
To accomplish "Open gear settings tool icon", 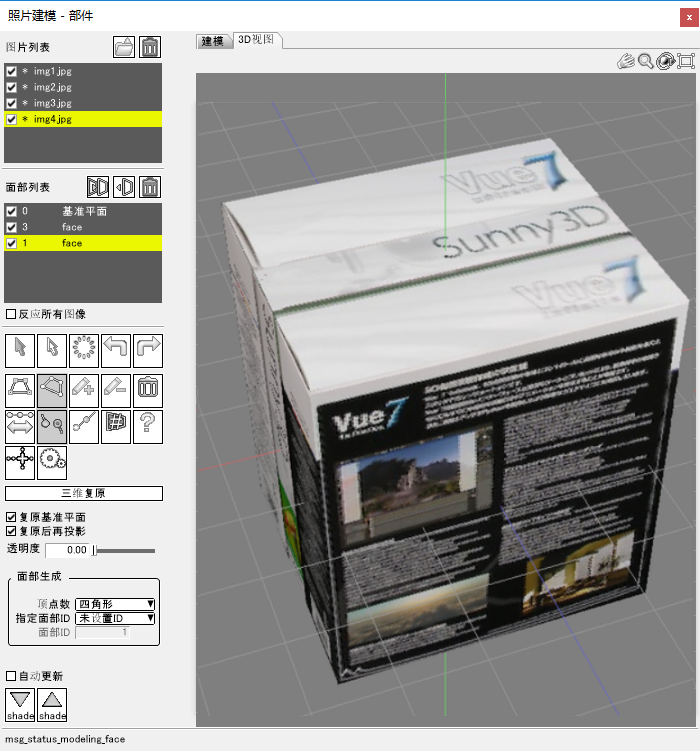I will (52, 462).
